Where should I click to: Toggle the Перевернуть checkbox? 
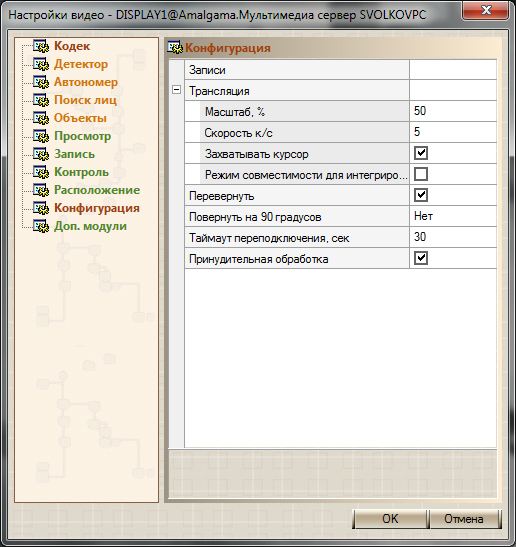[x=421, y=195]
